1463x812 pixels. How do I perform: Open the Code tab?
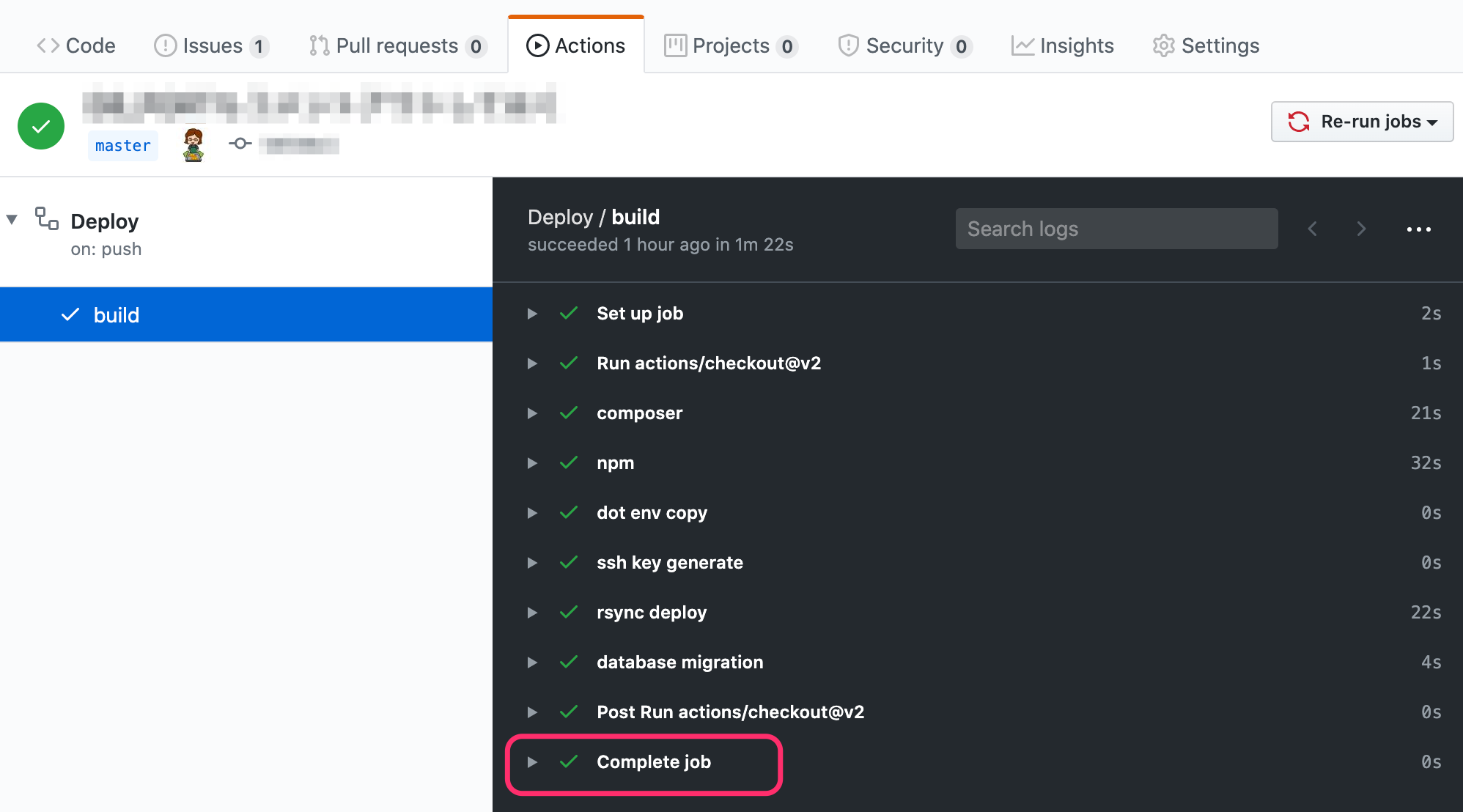point(75,45)
